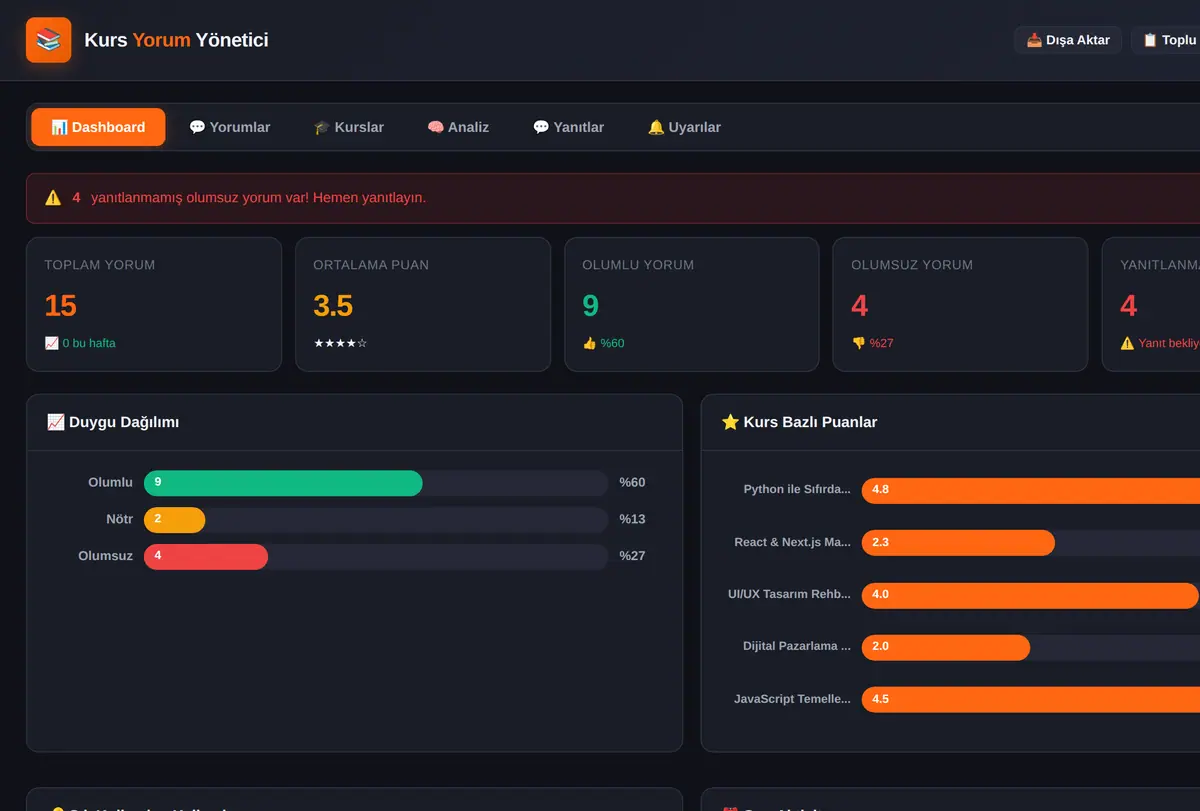The width and height of the screenshot is (1200, 811).
Task: Click the JavaScript Temelle... rating bar
Action: coord(1031,699)
